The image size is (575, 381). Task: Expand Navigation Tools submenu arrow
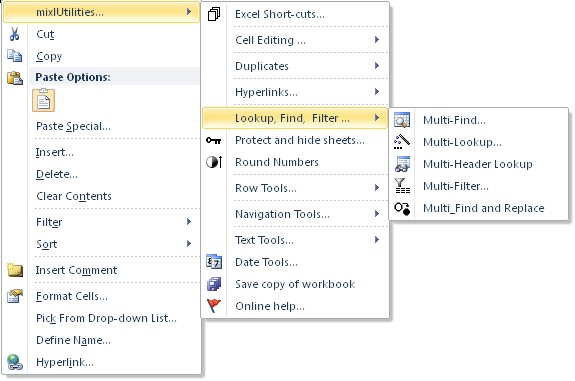coord(377,213)
